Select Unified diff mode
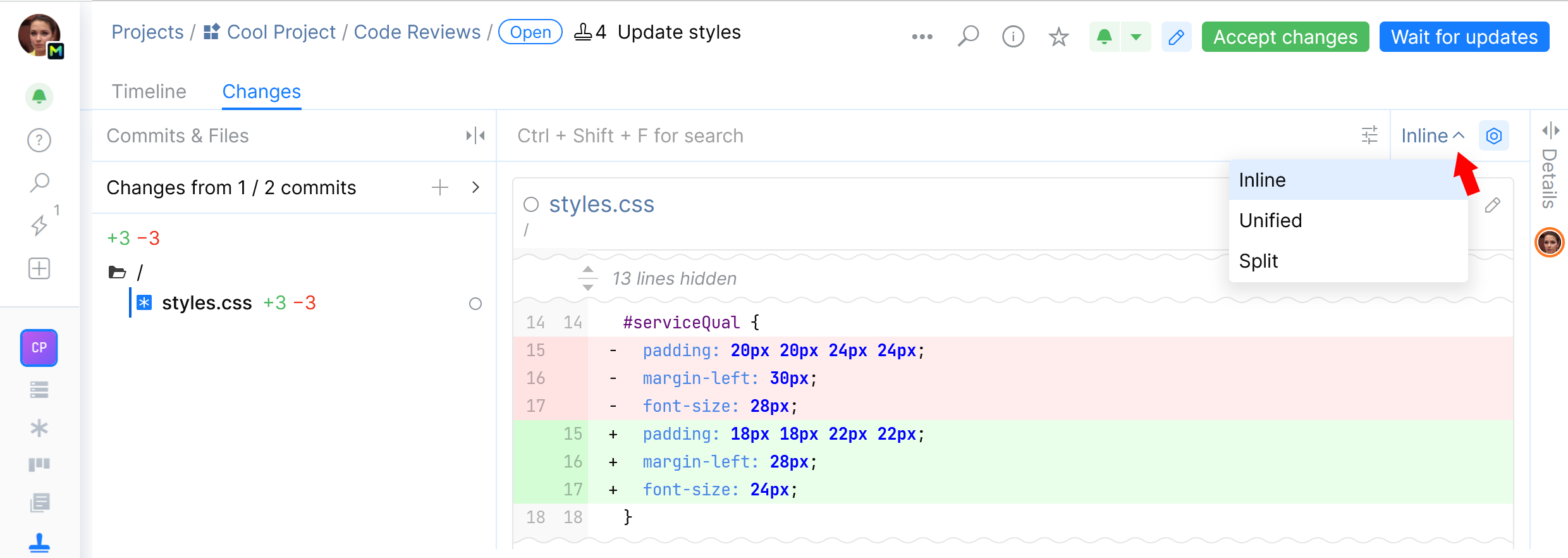Image resolution: width=1568 pixels, height=558 pixels. pyautogui.click(x=1270, y=220)
